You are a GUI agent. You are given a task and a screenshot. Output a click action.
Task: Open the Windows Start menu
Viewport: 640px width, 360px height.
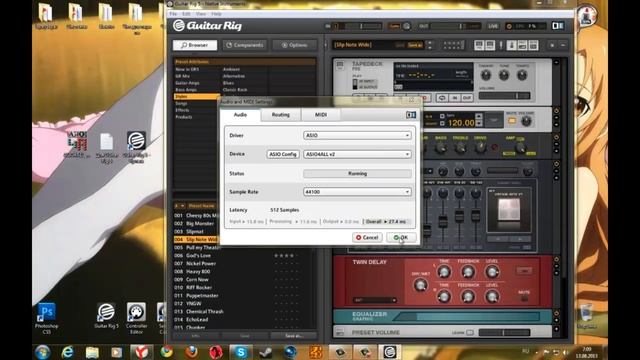(42, 352)
